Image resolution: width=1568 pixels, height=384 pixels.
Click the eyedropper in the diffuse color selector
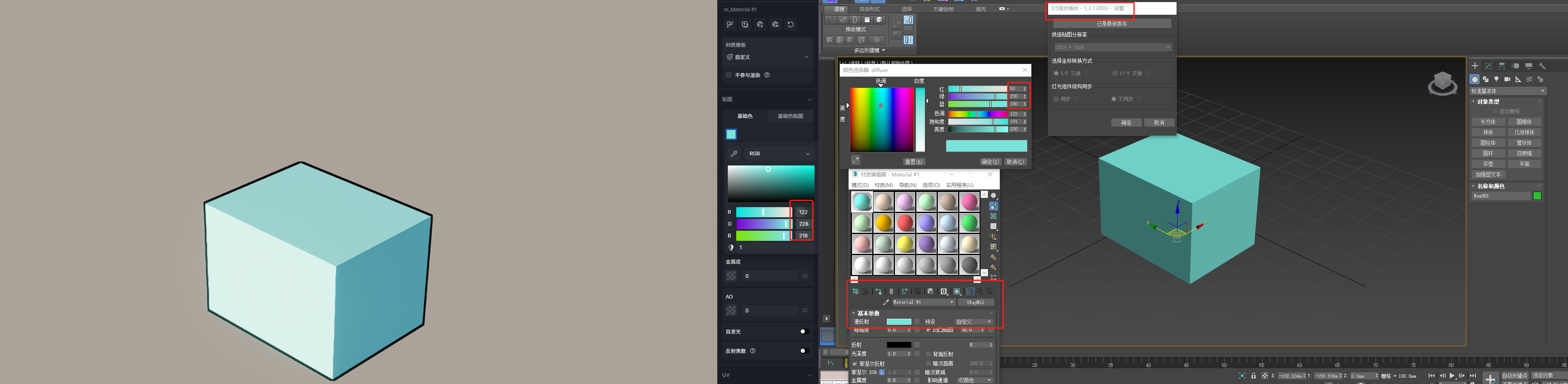856,160
